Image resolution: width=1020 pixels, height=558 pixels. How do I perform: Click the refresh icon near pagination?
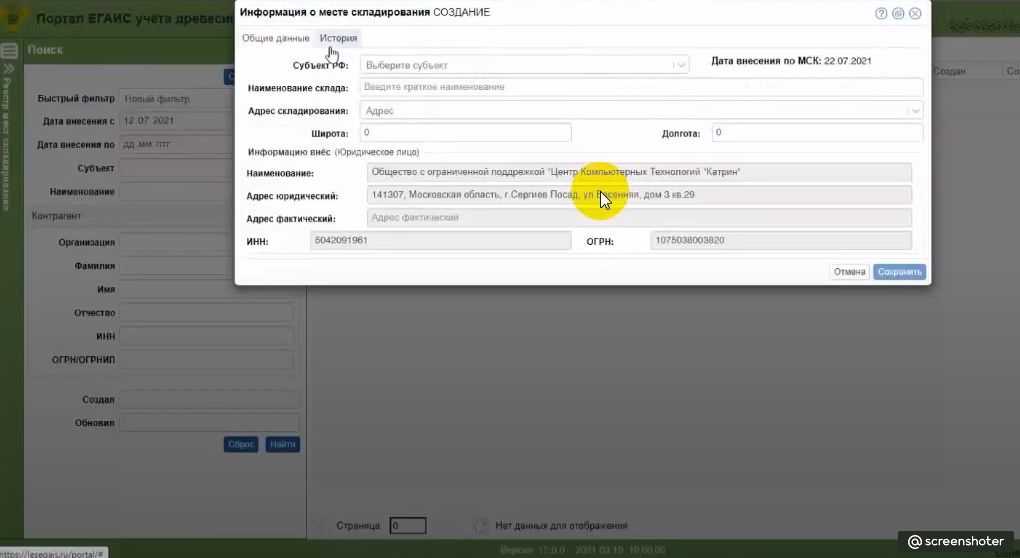tap(481, 525)
